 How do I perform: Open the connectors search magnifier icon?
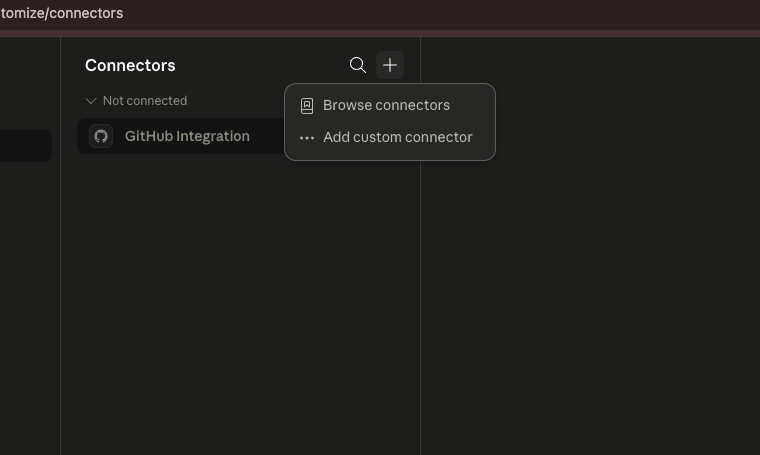pyautogui.click(x=358, y=65)
